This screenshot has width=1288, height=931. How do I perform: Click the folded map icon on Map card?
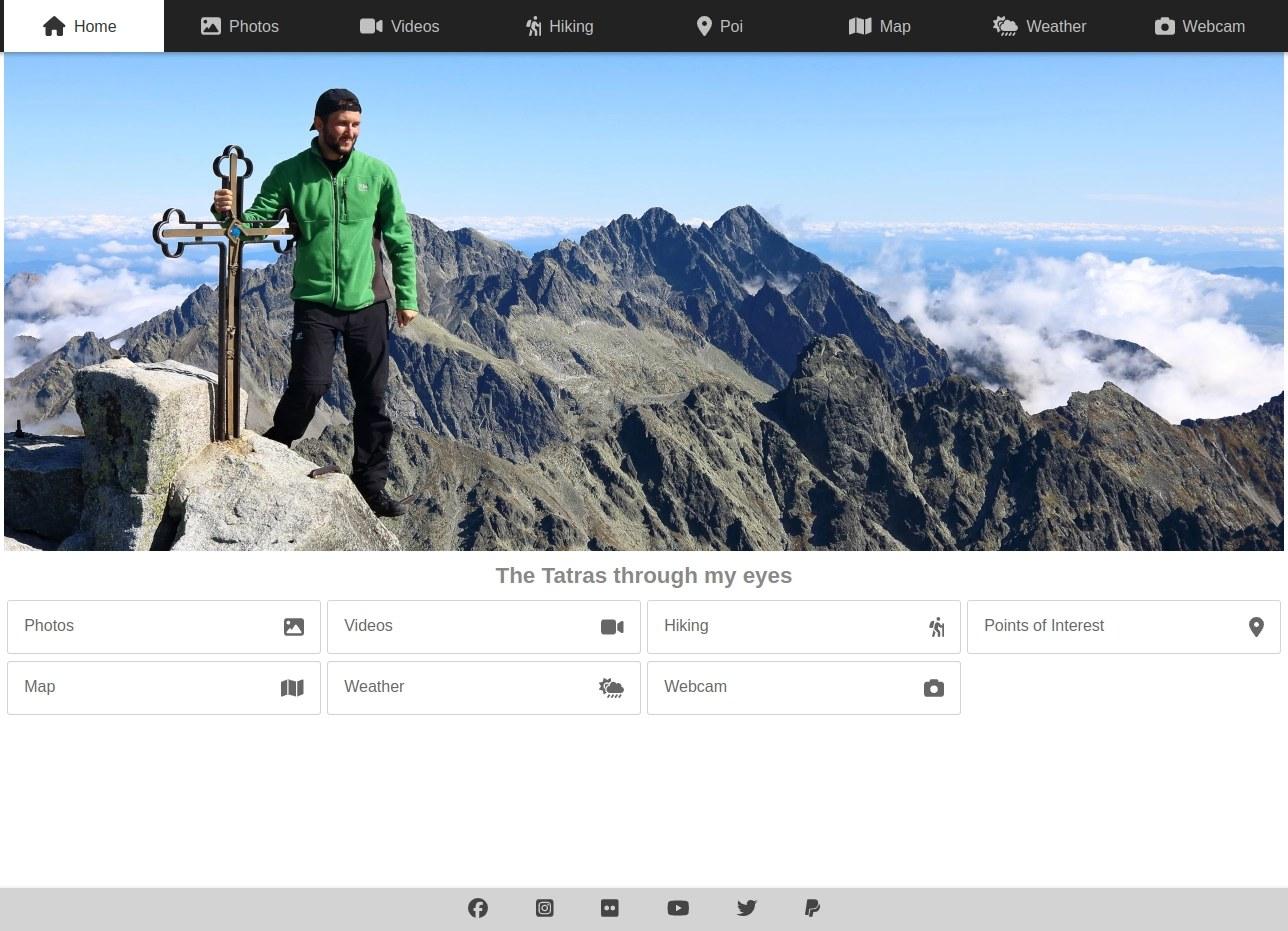coord(292,688)
